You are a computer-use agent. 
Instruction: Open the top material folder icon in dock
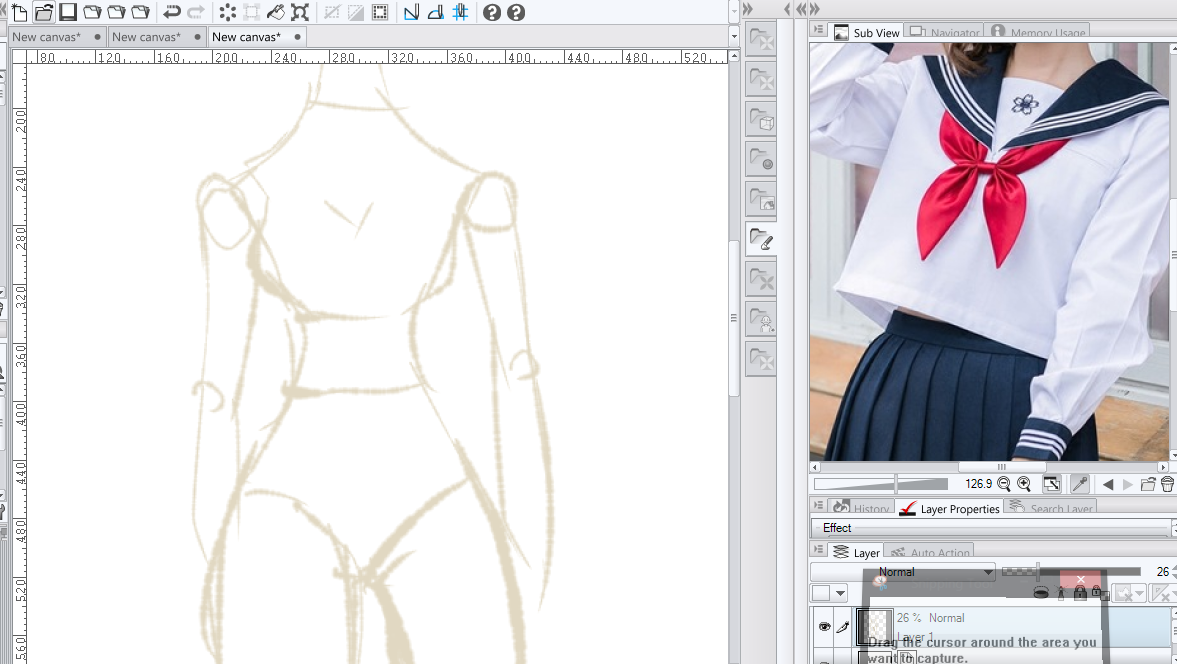point(761,39)
